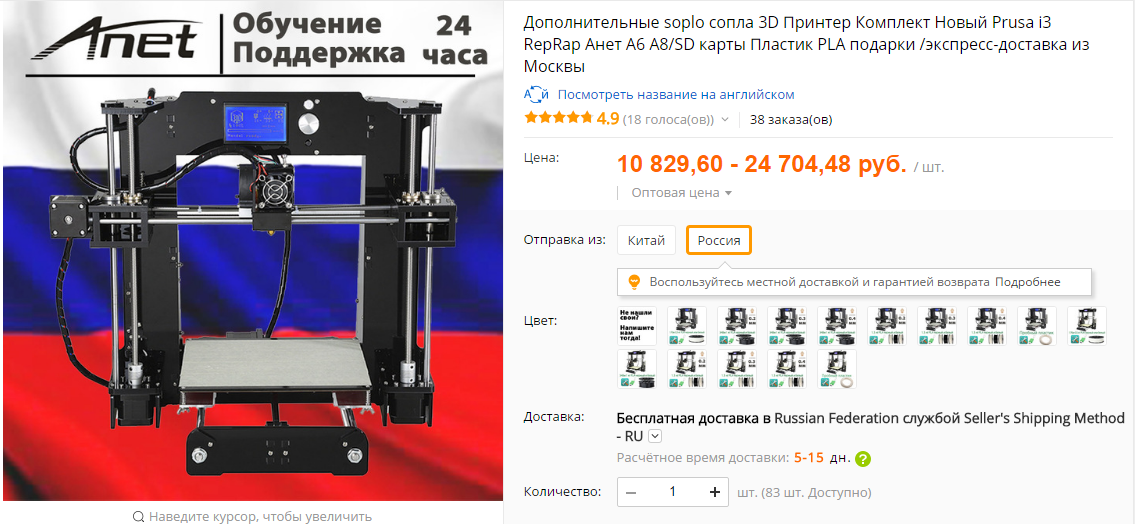Select Китай as shipping origin
This screenshot has width=1135, height=524.
click(x=646, y=240)
